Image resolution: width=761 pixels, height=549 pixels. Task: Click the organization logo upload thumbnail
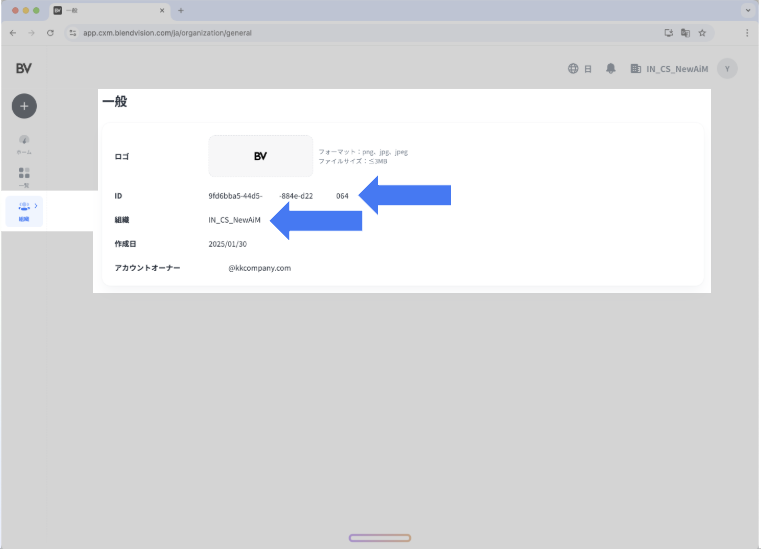[x=260, y=156]
